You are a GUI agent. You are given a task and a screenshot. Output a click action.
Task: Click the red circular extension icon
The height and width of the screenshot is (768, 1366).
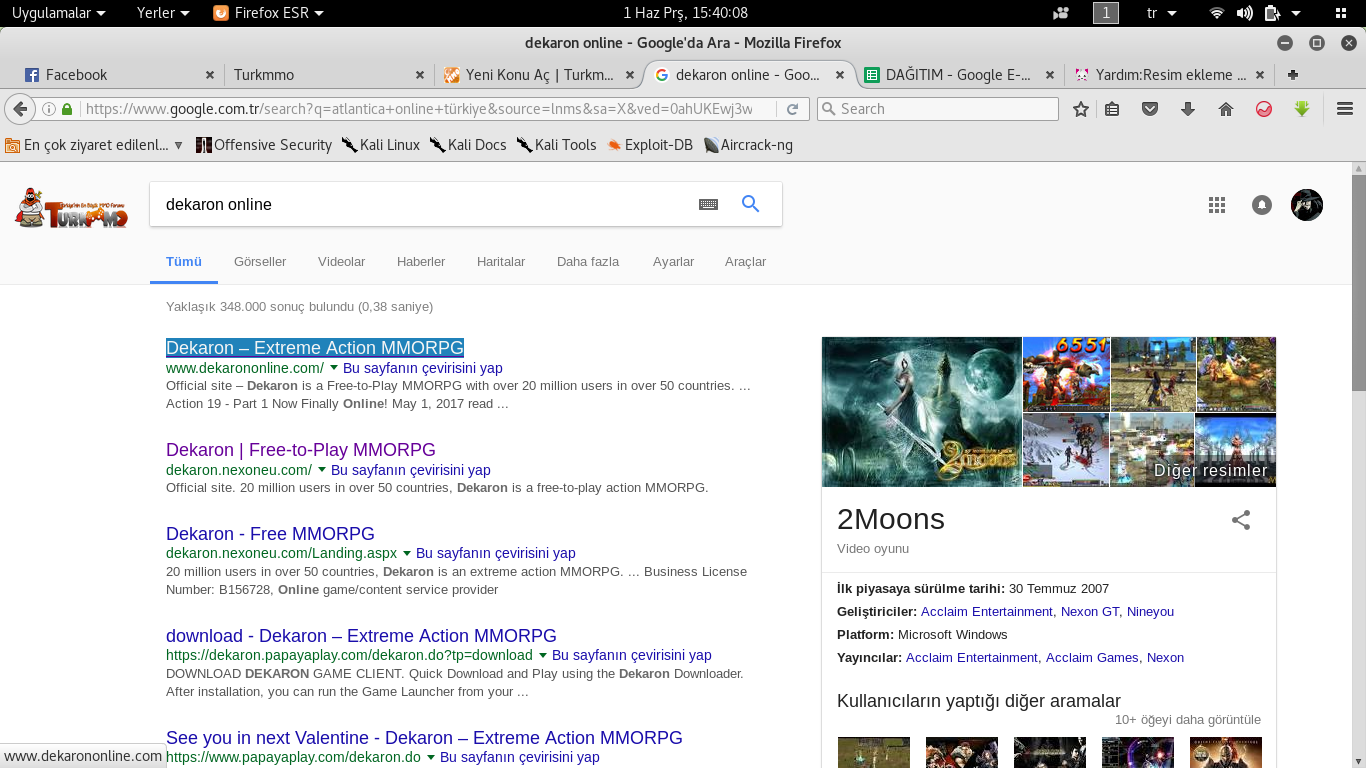pyautogui.click(x=1264, y=109)
